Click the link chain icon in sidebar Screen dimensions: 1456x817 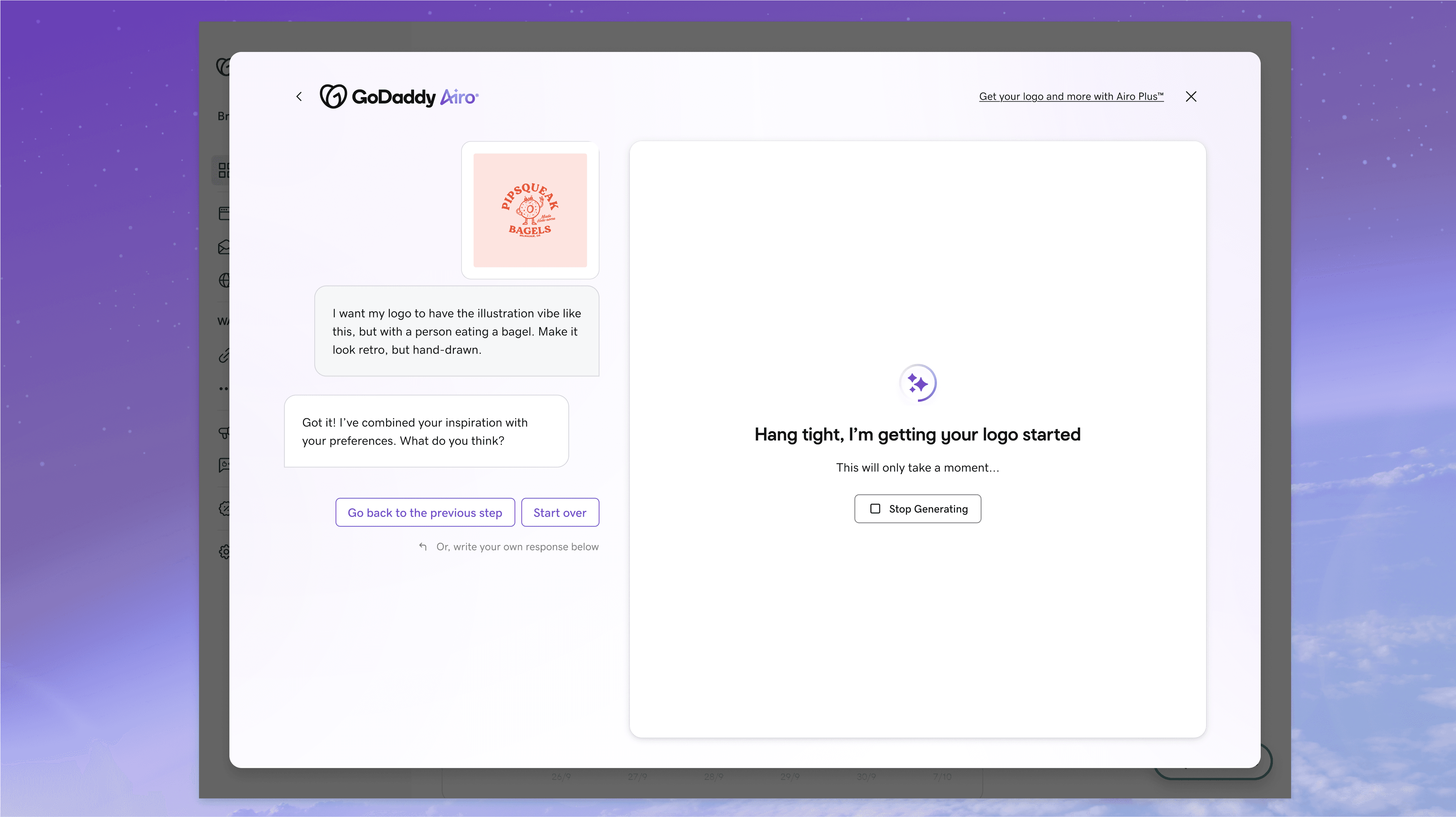224,356
